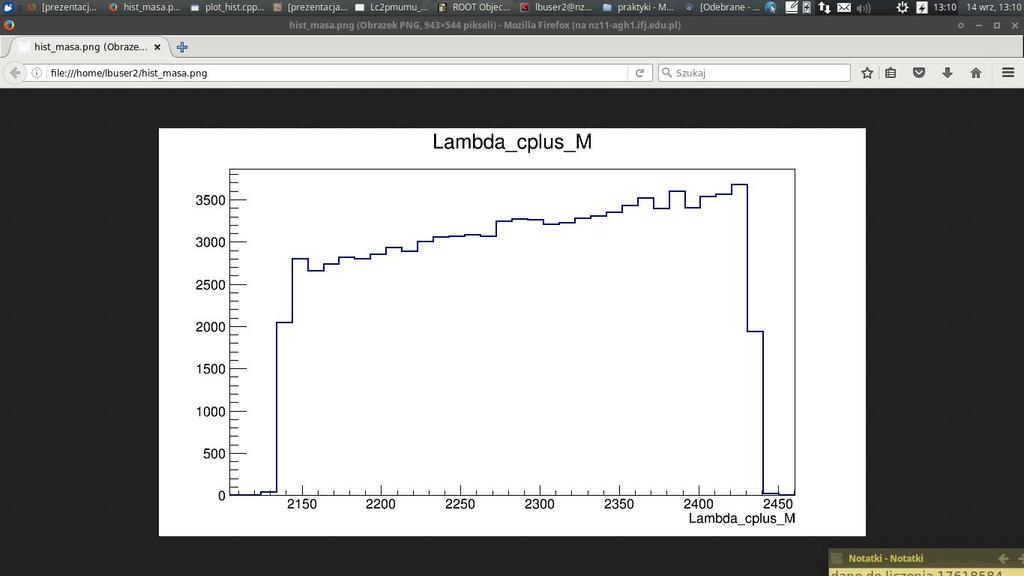Viewport: 1024px width, 576px height.
Task: Open the Downloads arrow in toolbar
Action: (947, 73)
